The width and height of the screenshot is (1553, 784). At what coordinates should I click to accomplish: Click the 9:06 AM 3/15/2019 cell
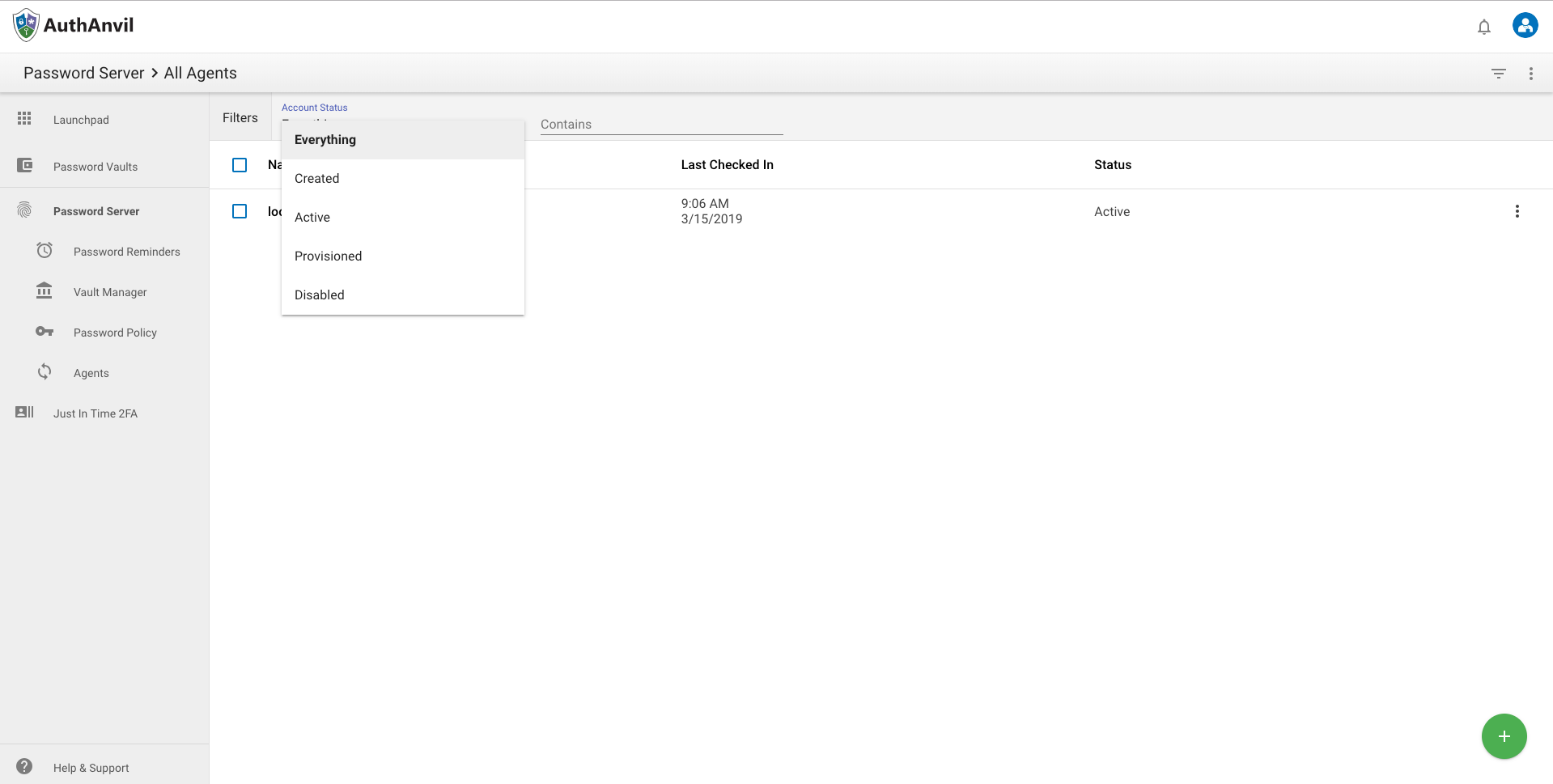(x=712, y=211)
